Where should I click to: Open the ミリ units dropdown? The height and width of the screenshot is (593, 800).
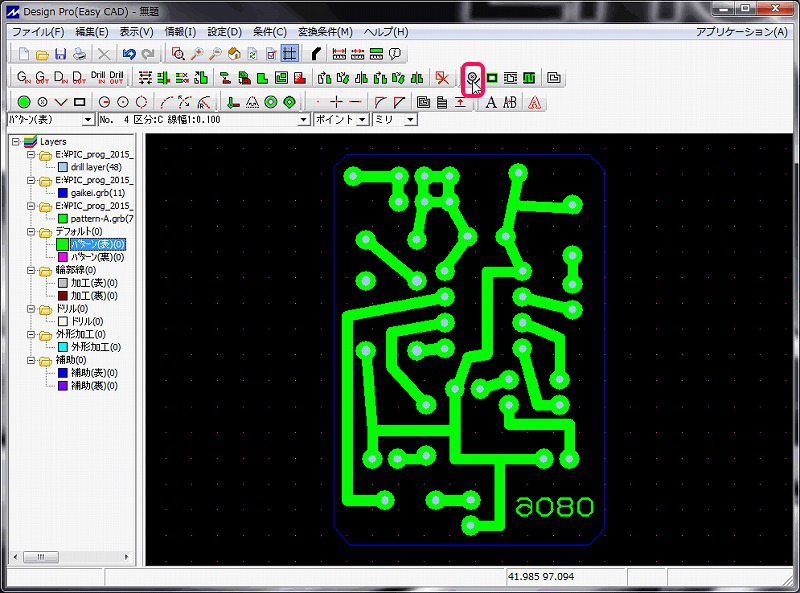pyautogui.click(x=410, y=120)
